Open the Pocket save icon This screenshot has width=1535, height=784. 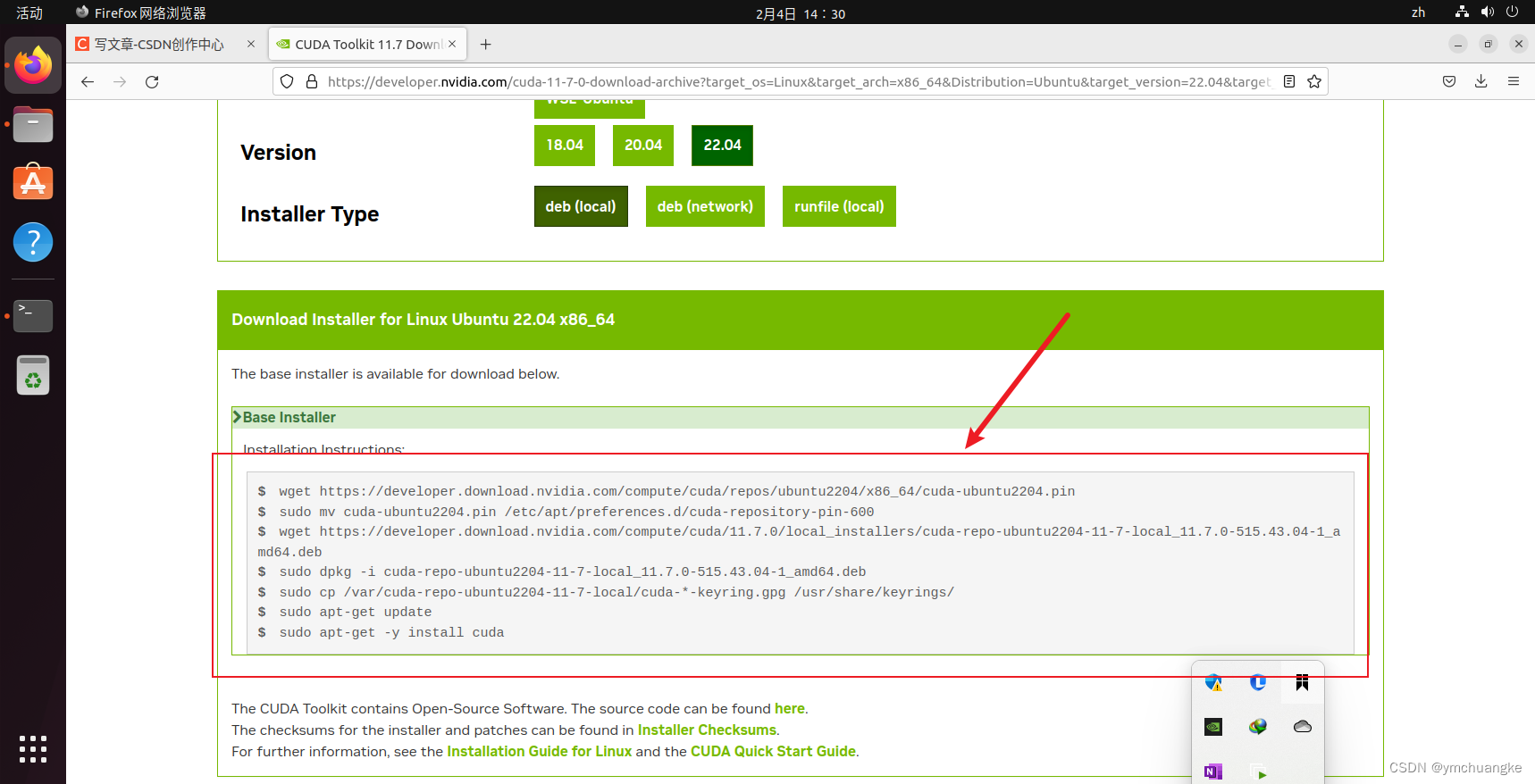[x=1449, y=81]
